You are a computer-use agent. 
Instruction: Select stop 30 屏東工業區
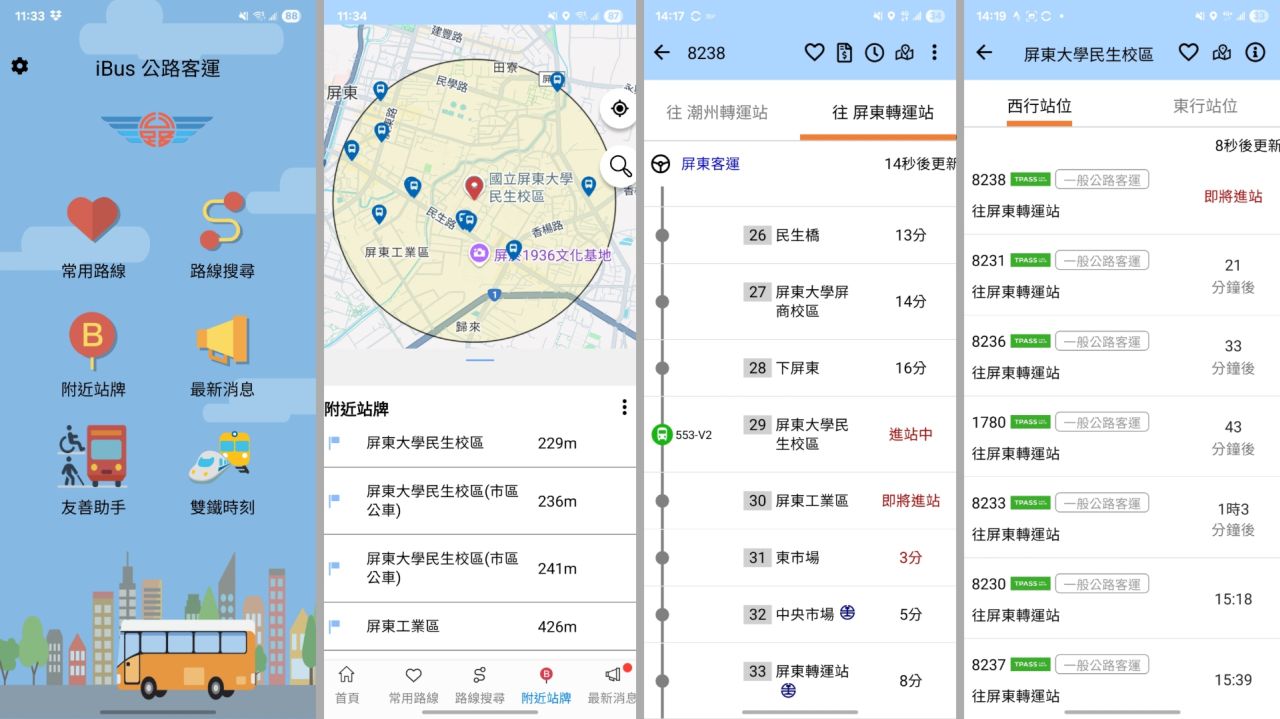point(800,501)
